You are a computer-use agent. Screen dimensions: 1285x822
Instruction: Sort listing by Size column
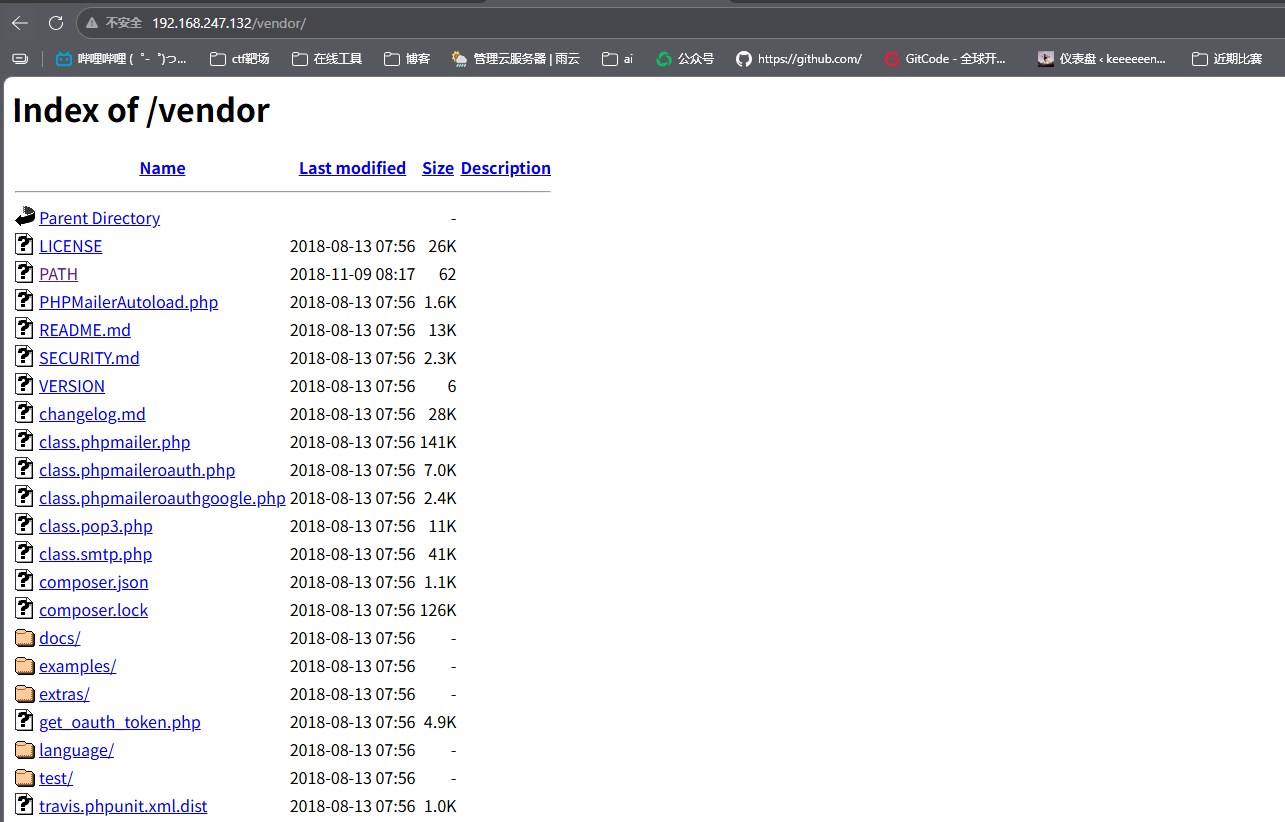point(438,168)
